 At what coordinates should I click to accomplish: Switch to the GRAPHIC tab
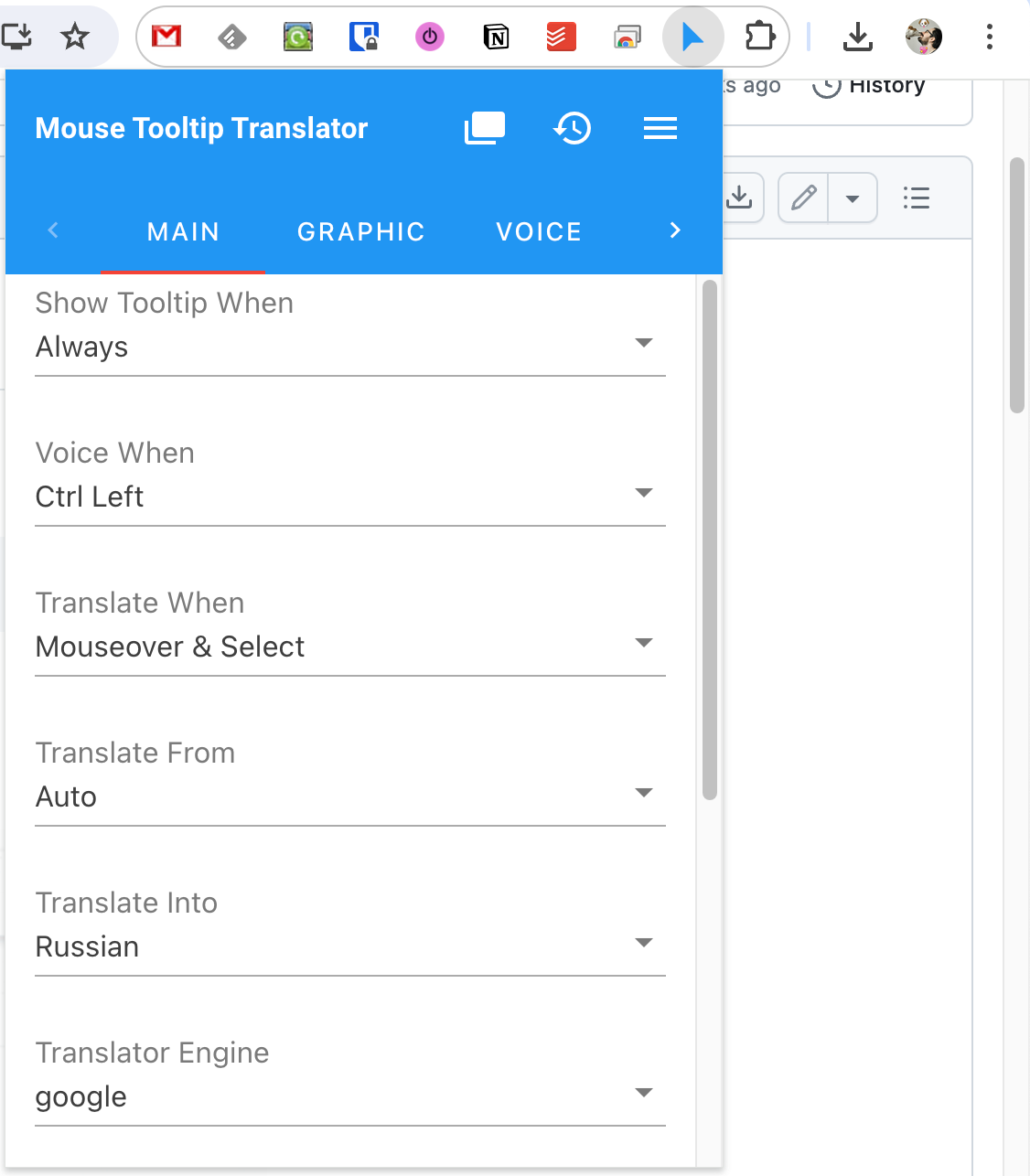[361, 232]
